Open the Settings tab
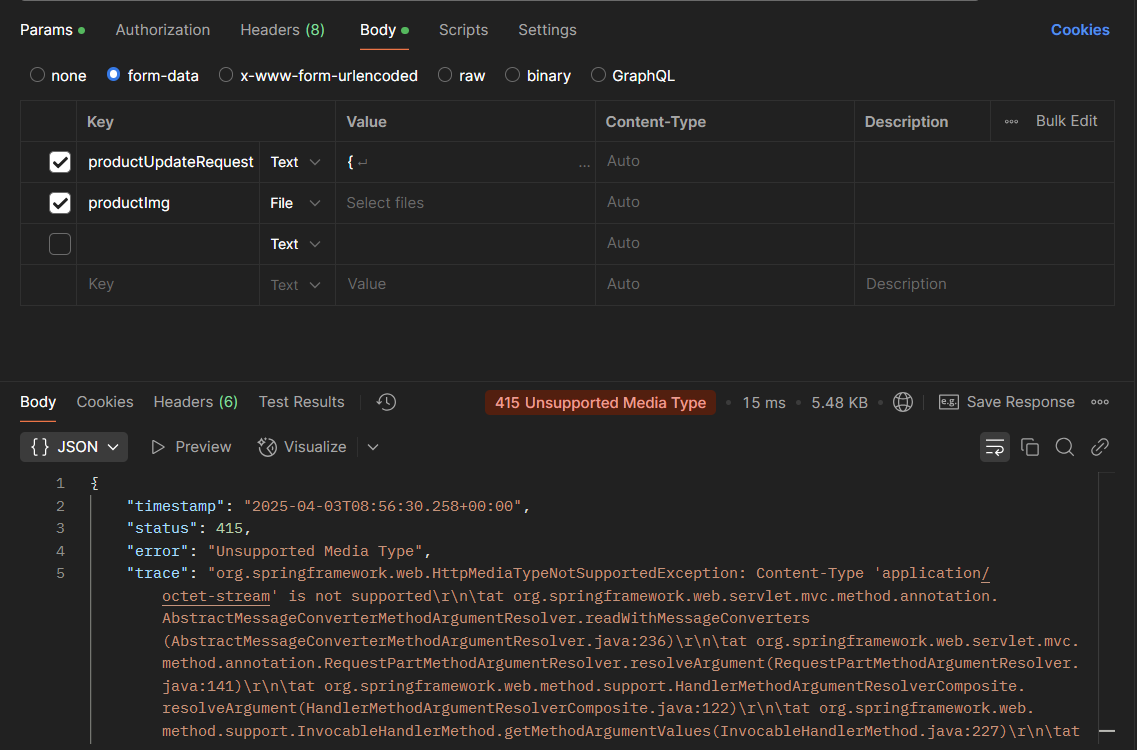The image size is (1137, 750). [x=547, y=30]
